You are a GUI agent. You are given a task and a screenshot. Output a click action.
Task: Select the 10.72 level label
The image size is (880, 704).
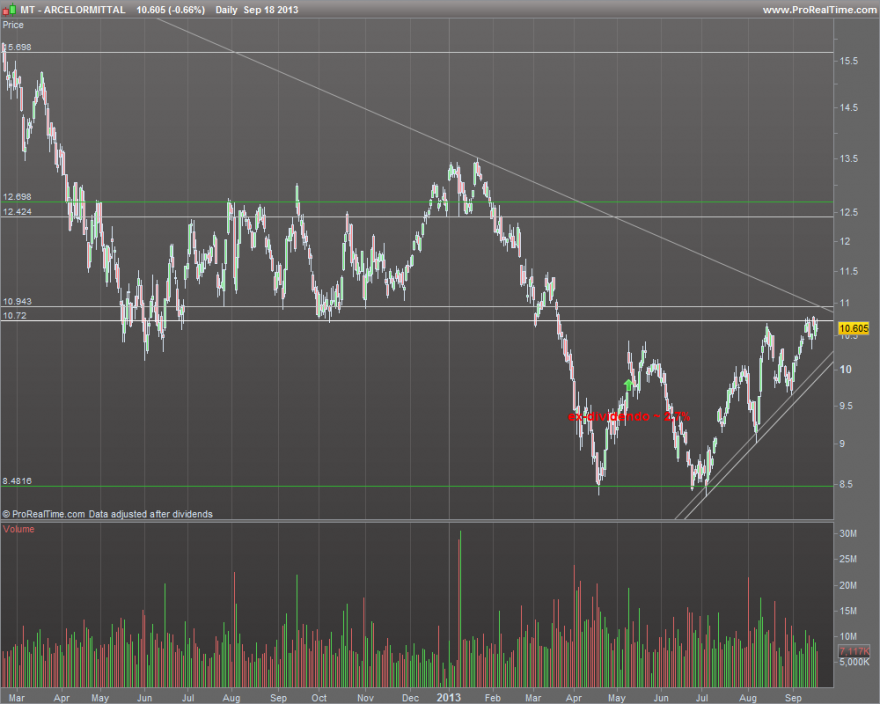coord(15,316)
